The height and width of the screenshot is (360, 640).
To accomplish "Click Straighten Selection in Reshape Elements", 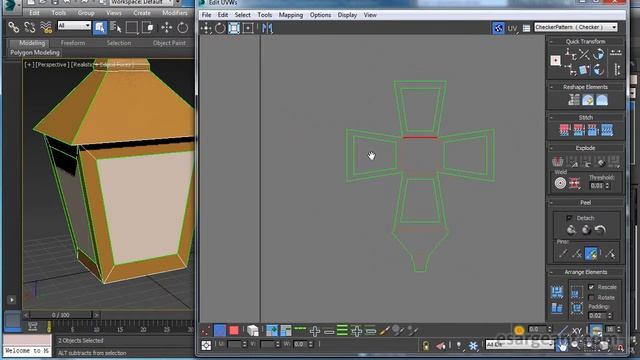I will click(x=573, y=100).
